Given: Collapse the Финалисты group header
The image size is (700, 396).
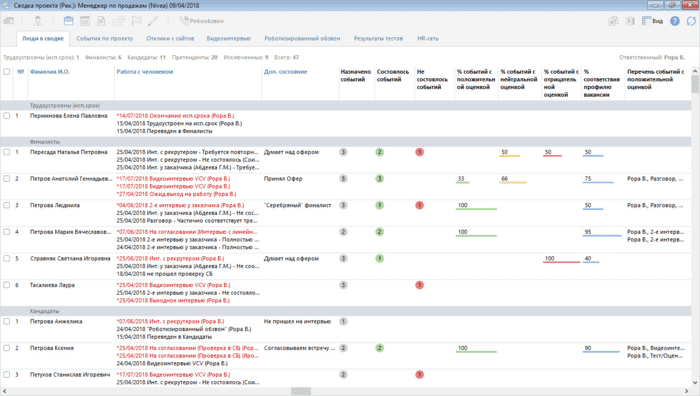Looking at the screenshot, I should tap(45, 142).
